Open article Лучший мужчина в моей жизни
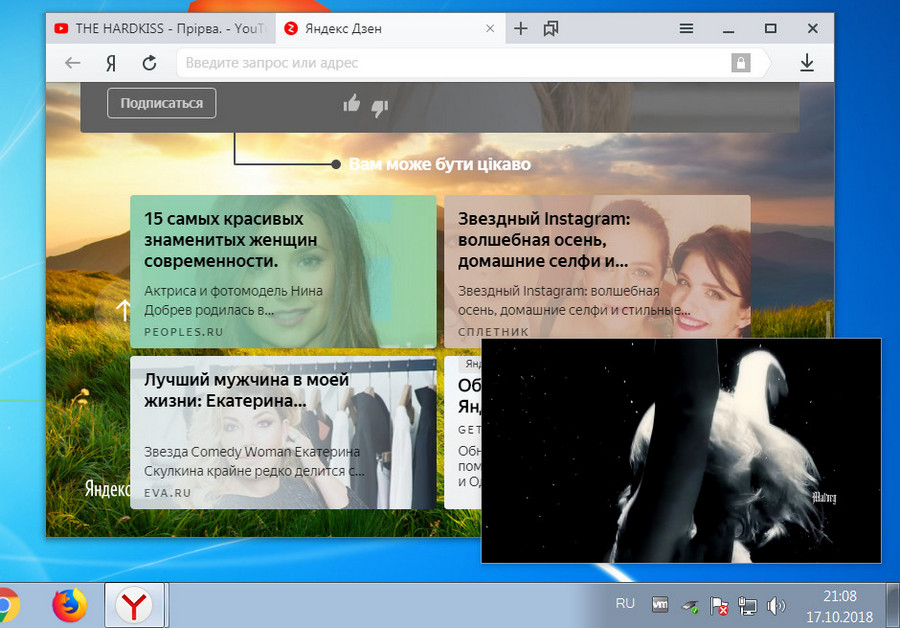Screen dimensions: 900x628 (283, 433)
